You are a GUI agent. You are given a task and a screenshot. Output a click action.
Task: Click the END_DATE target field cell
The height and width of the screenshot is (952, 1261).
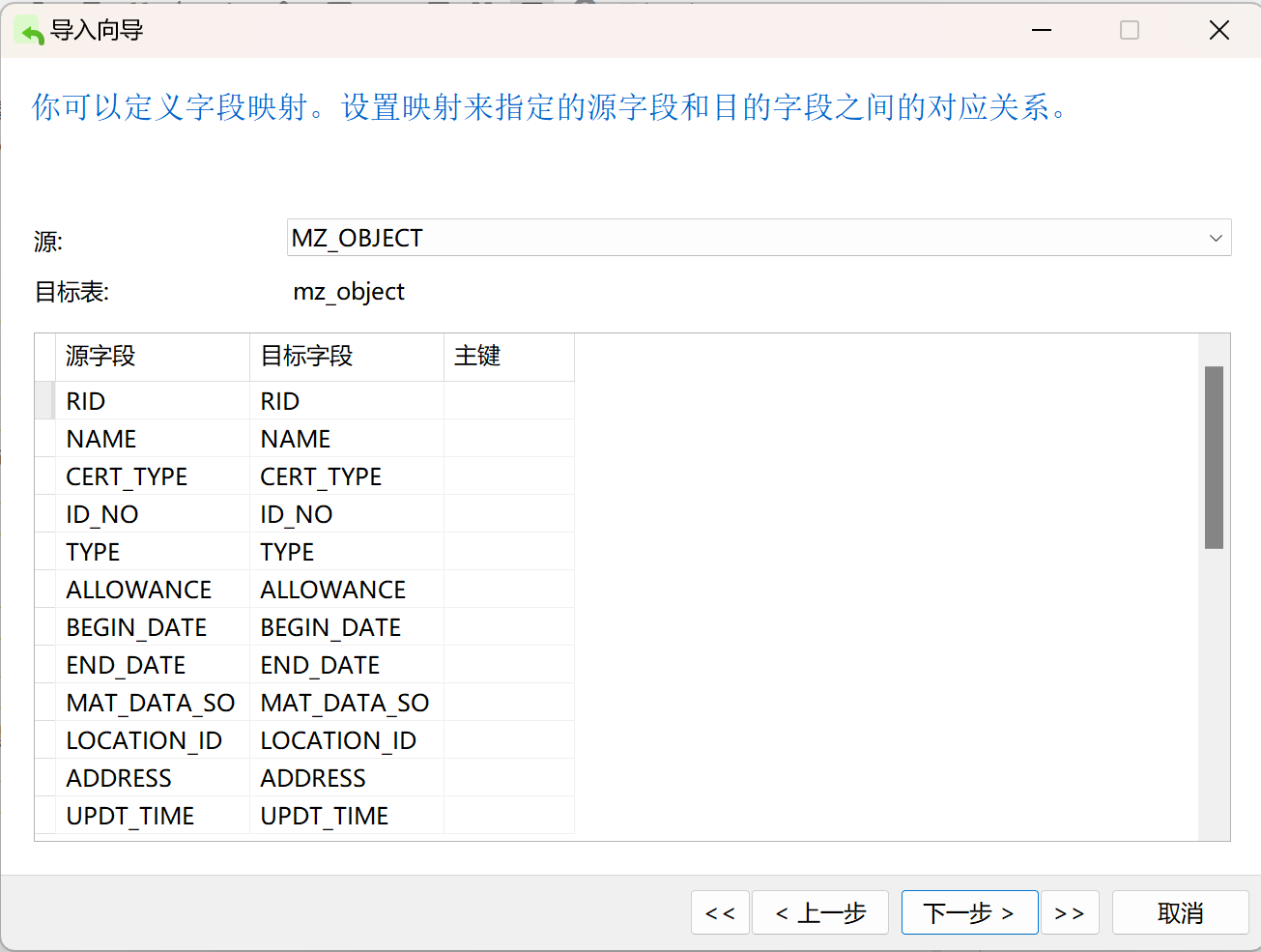point(347,665)
